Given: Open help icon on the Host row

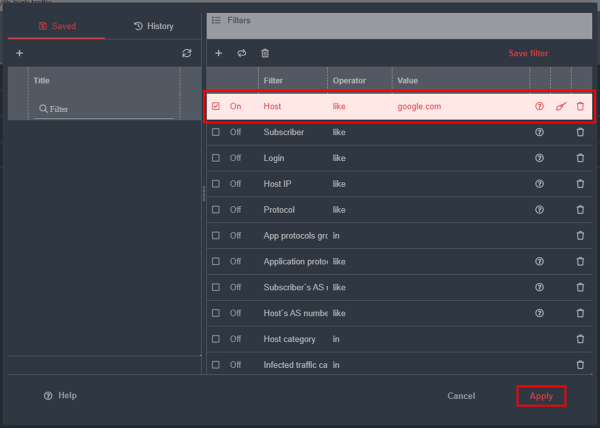Looking at the screenshot, I should pyautogui.click(x=540, y=106).
